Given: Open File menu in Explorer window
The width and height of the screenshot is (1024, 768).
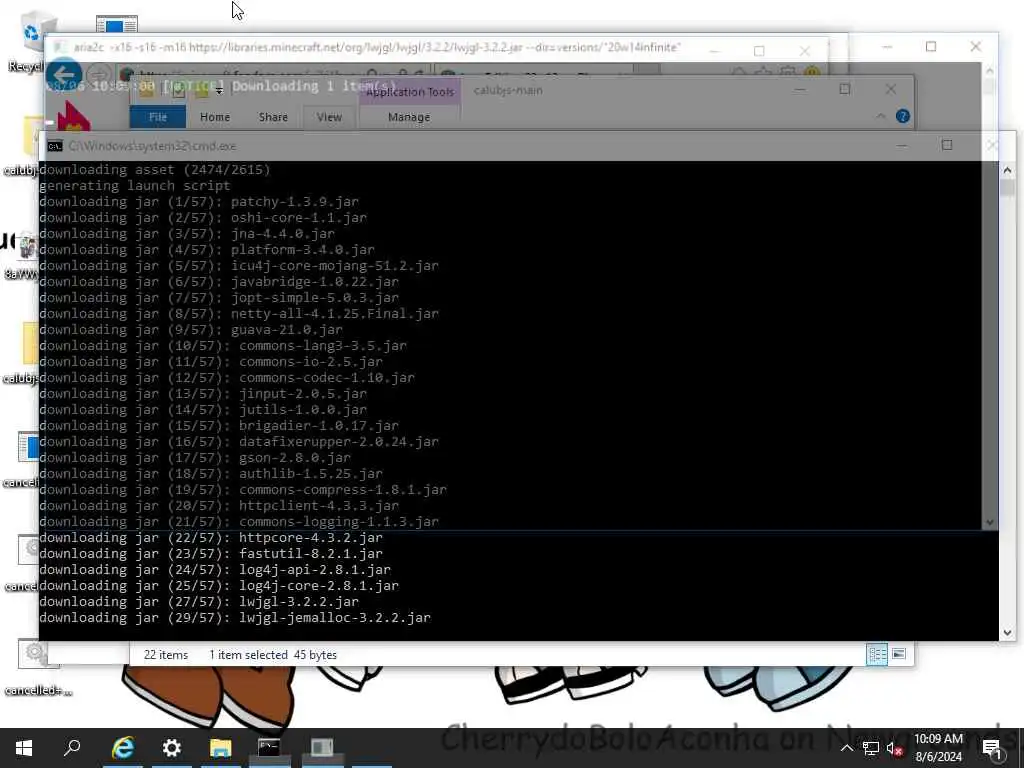Looking at the screenshot, I should [158, 117].
